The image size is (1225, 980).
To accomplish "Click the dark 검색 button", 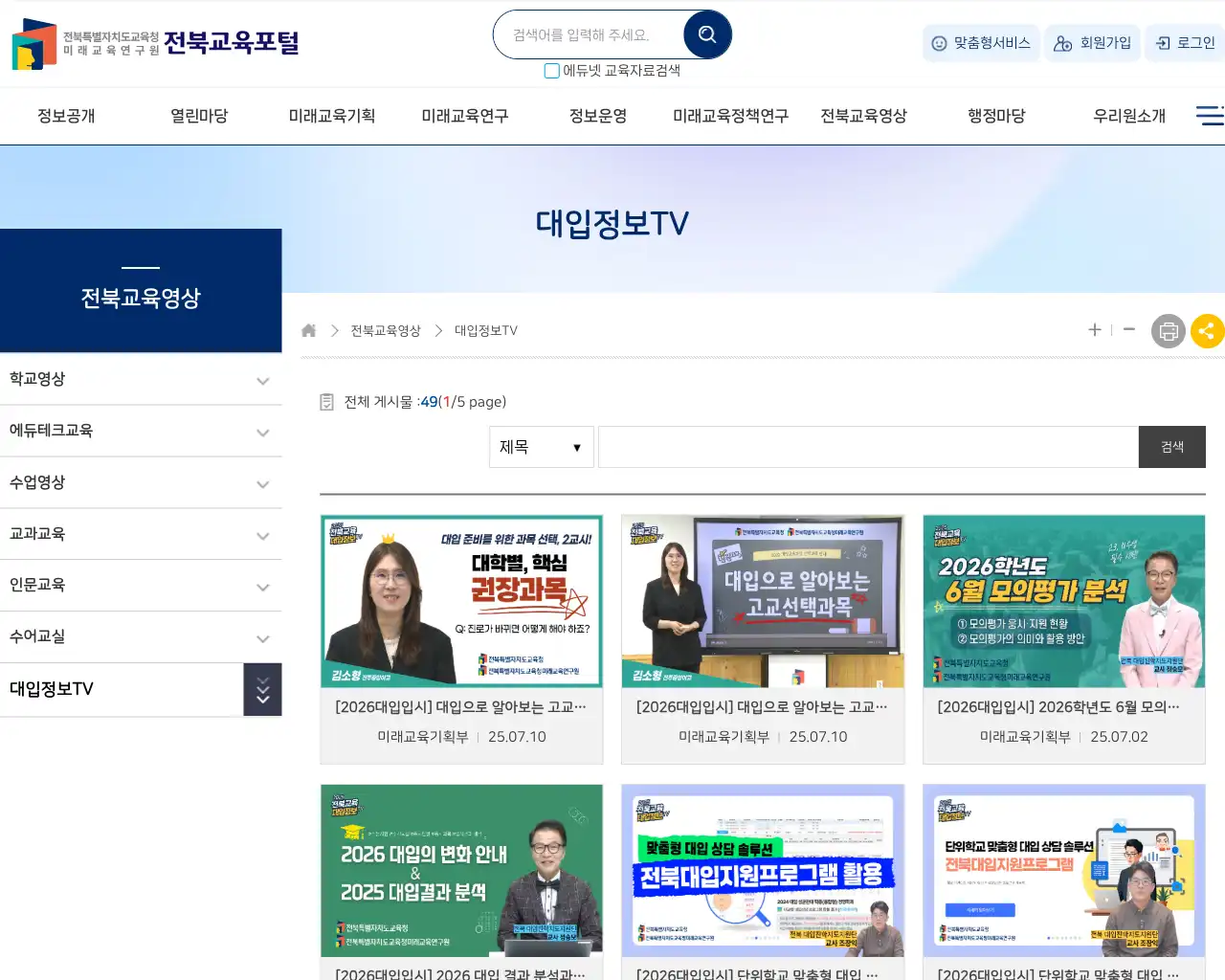I will tap(1172, 447).
